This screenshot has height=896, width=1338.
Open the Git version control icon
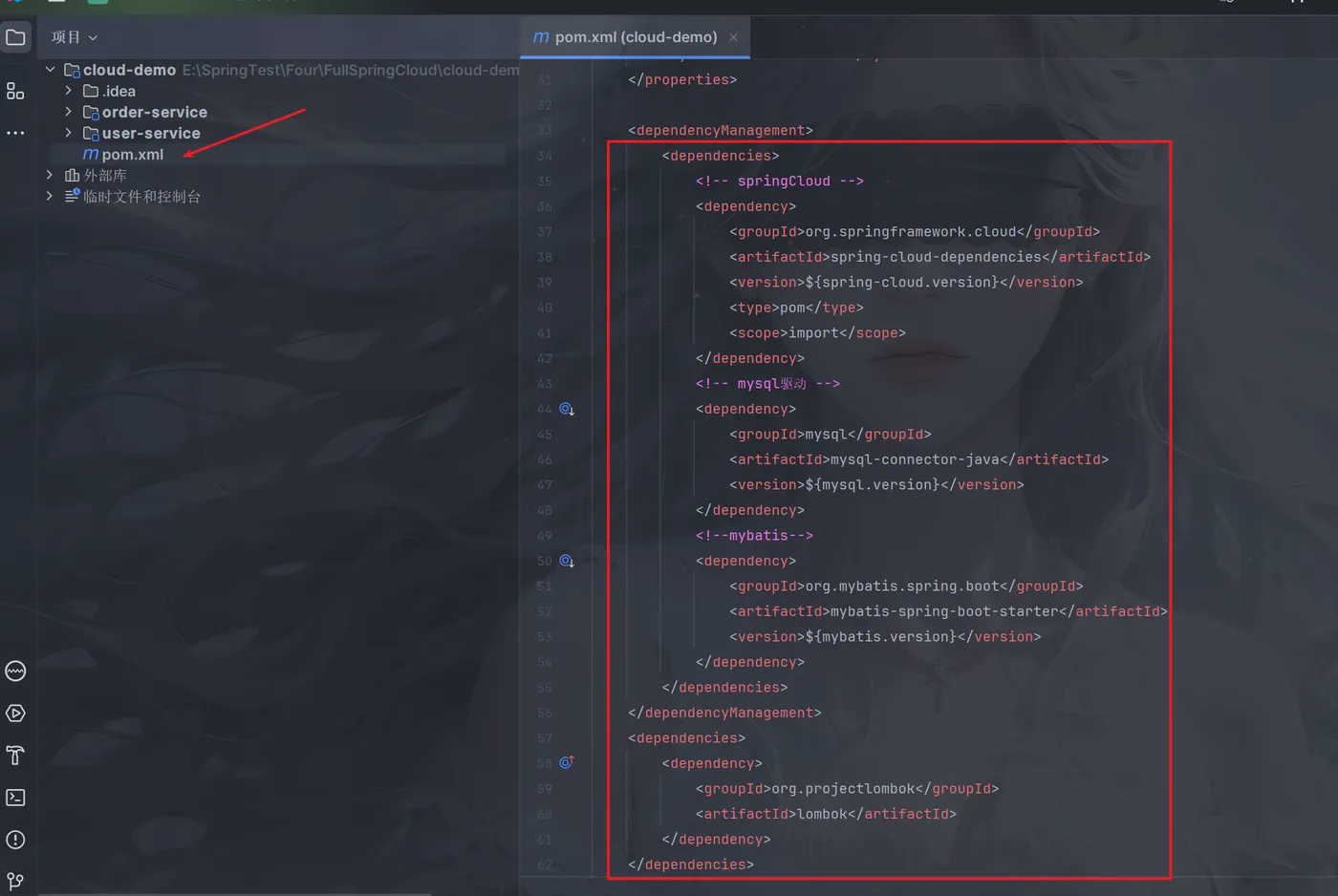(x=15, y=881)
